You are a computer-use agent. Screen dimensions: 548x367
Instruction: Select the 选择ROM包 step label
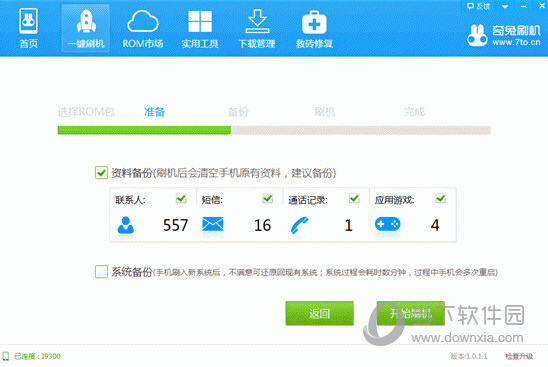[86, 112]
